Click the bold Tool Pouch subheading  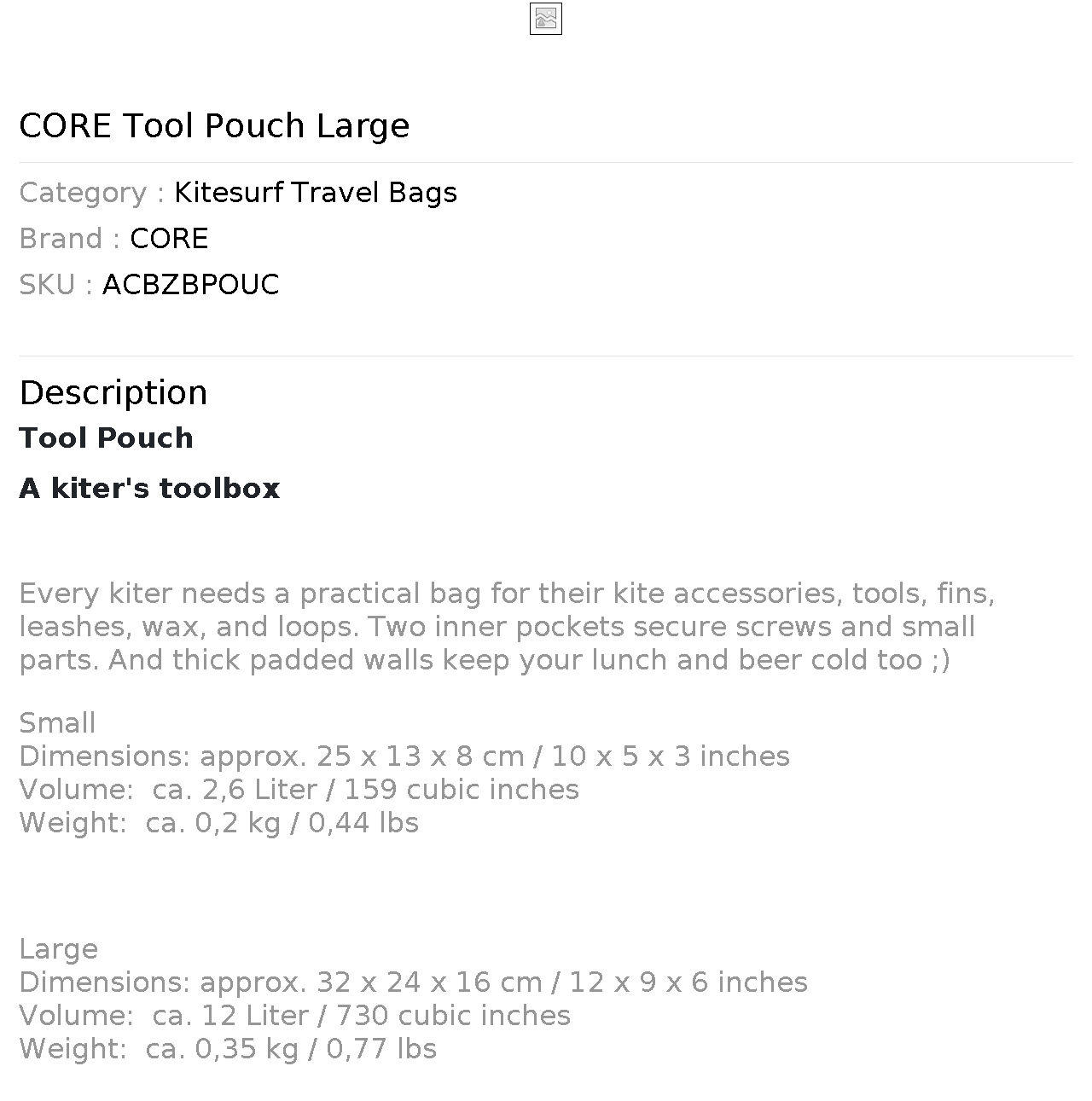point(106,438)
